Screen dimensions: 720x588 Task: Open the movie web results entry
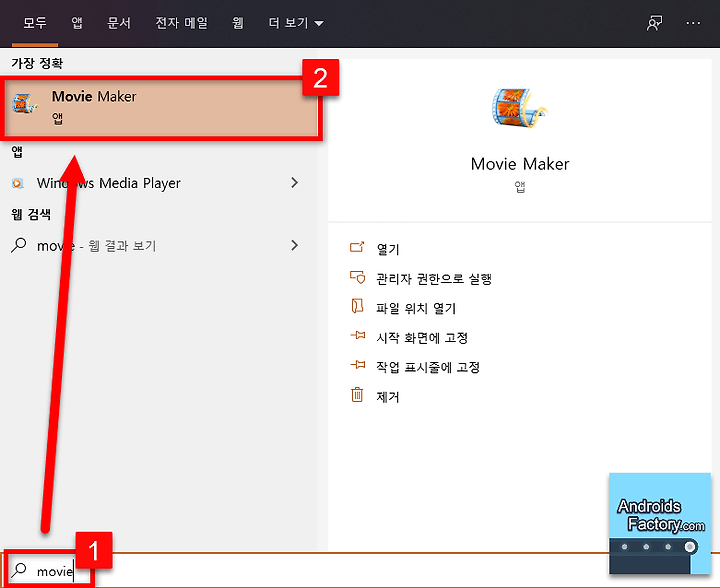tap(159, 246)
